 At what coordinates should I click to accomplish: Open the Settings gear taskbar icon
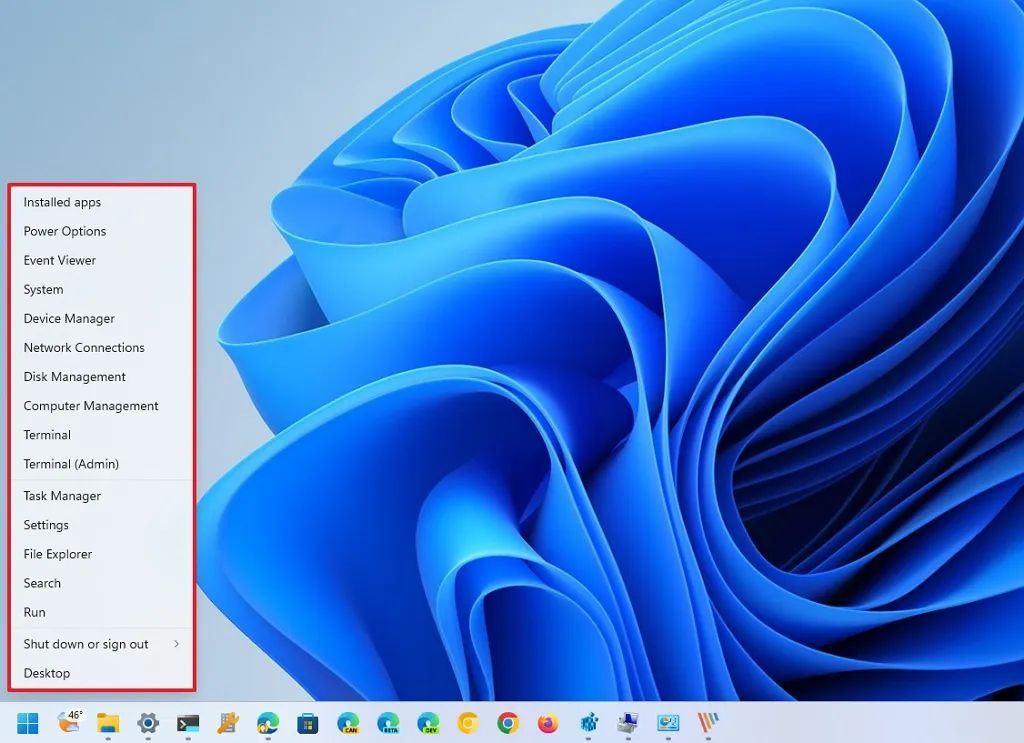[x=148, y=723]
